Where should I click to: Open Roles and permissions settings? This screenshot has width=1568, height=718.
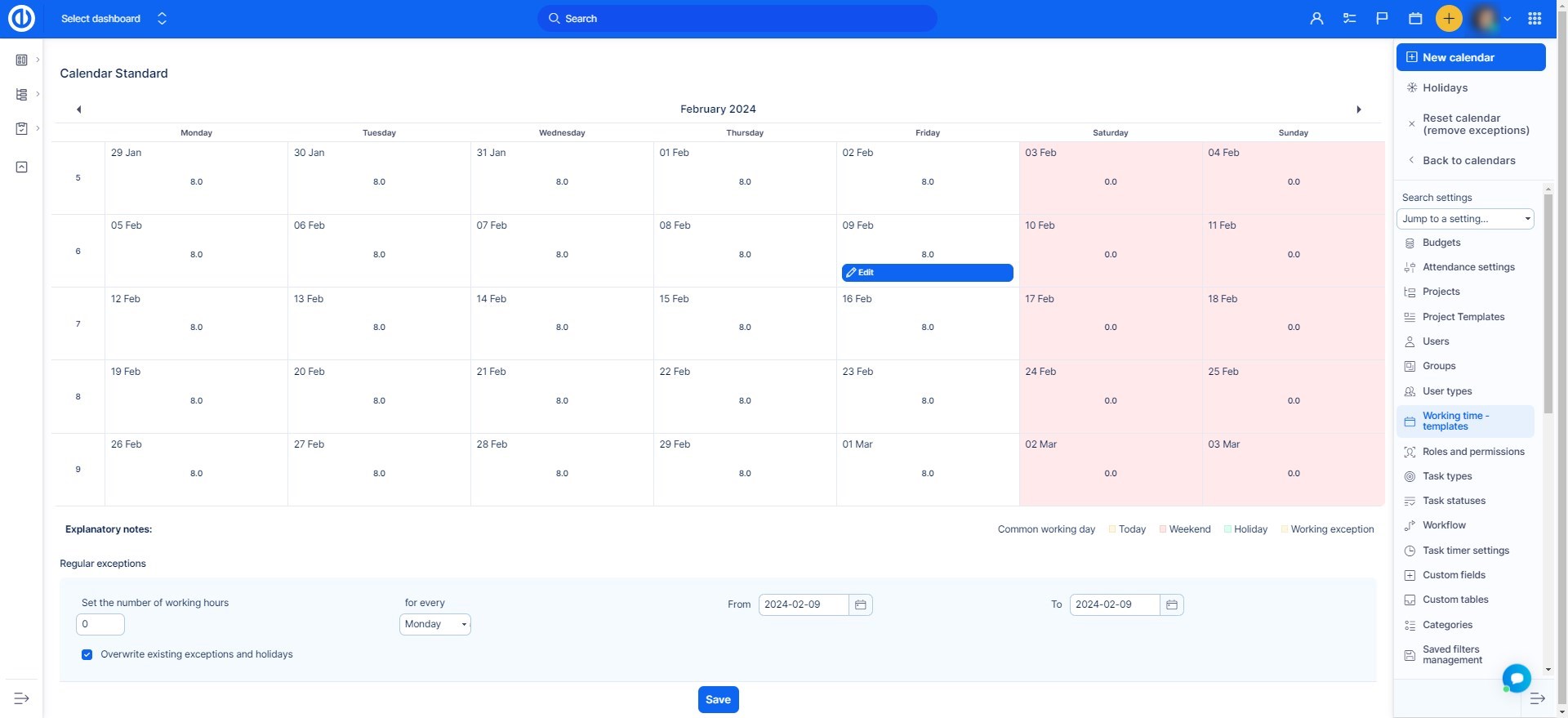pos(1472,452)
